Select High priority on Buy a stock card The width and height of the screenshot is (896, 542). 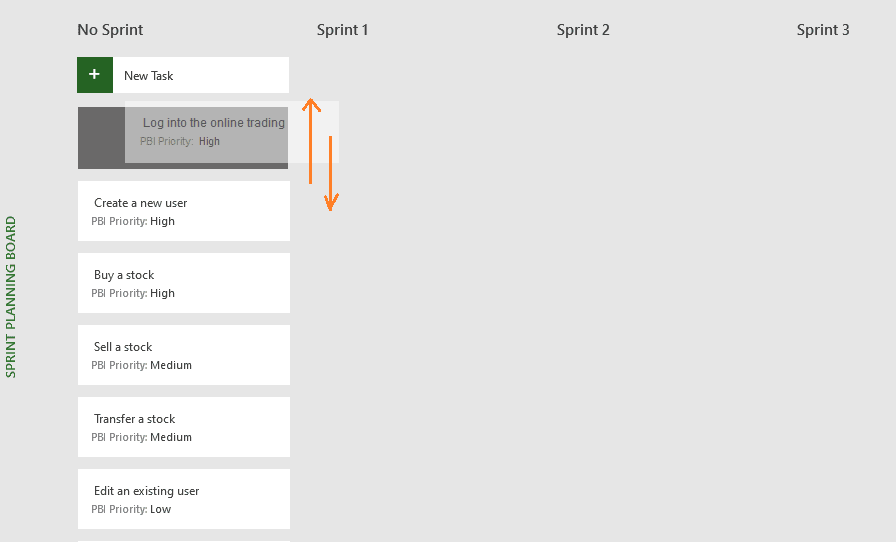click(162, 293)
